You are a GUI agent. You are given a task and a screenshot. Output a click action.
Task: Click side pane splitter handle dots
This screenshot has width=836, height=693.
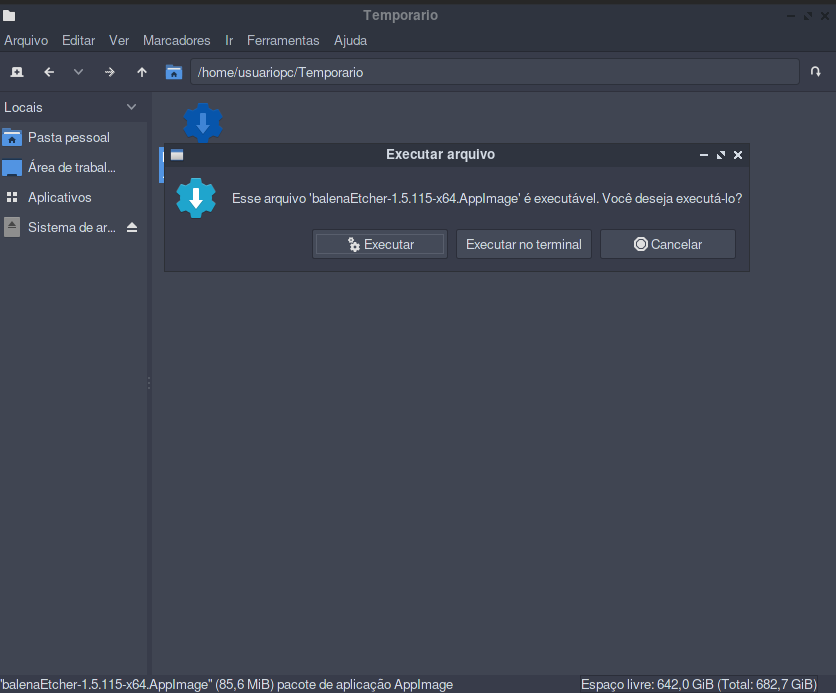[149, 383]
